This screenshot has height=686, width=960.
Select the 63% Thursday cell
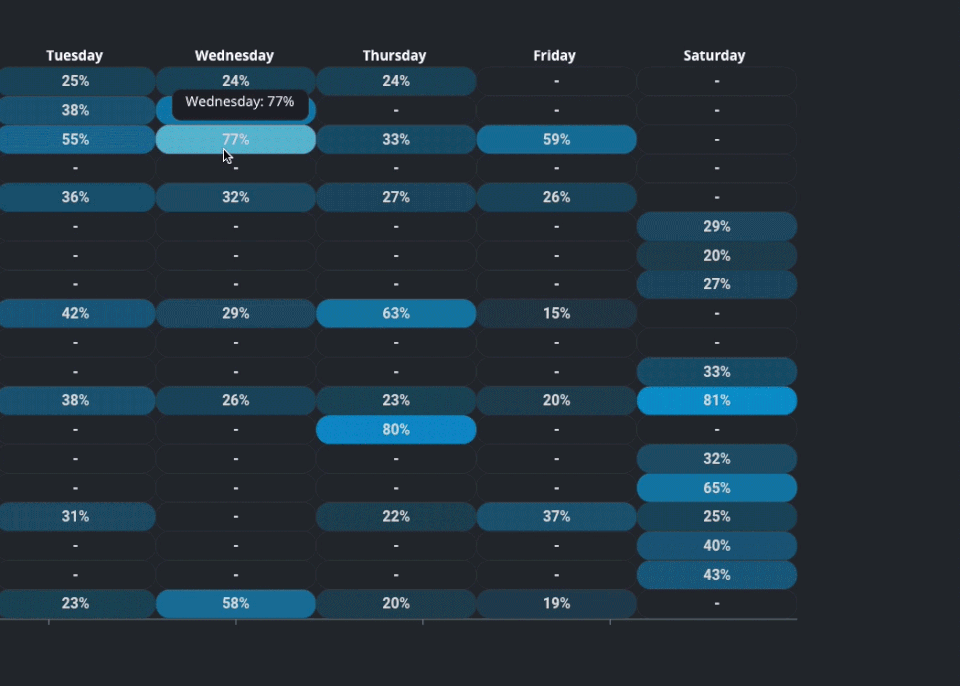pos(396,314)
